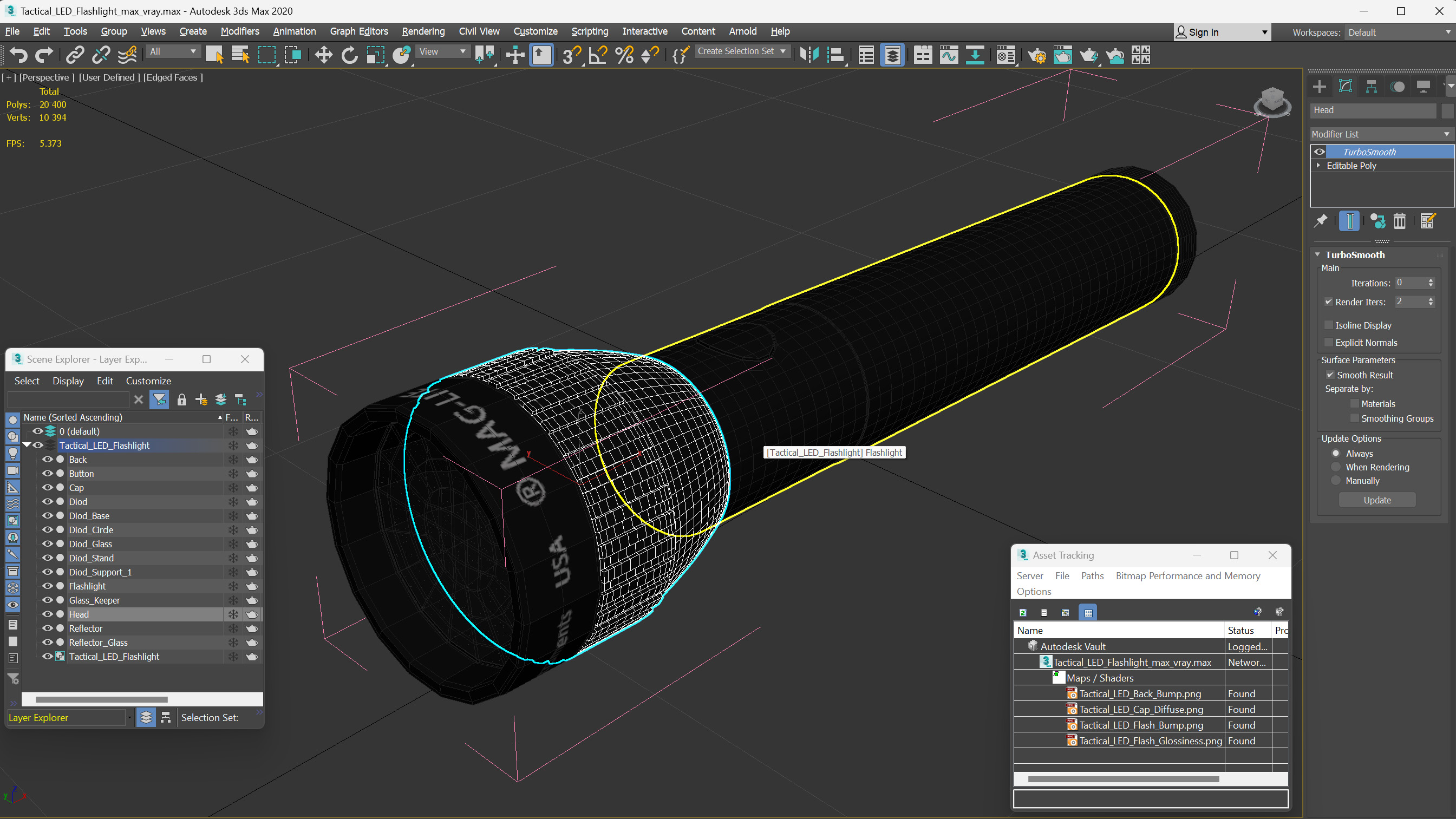Image resolution: width=1456 pixels, height=819 pixels.
Task: Click the object color swatch beside Head
Action: coord(1447,110)
